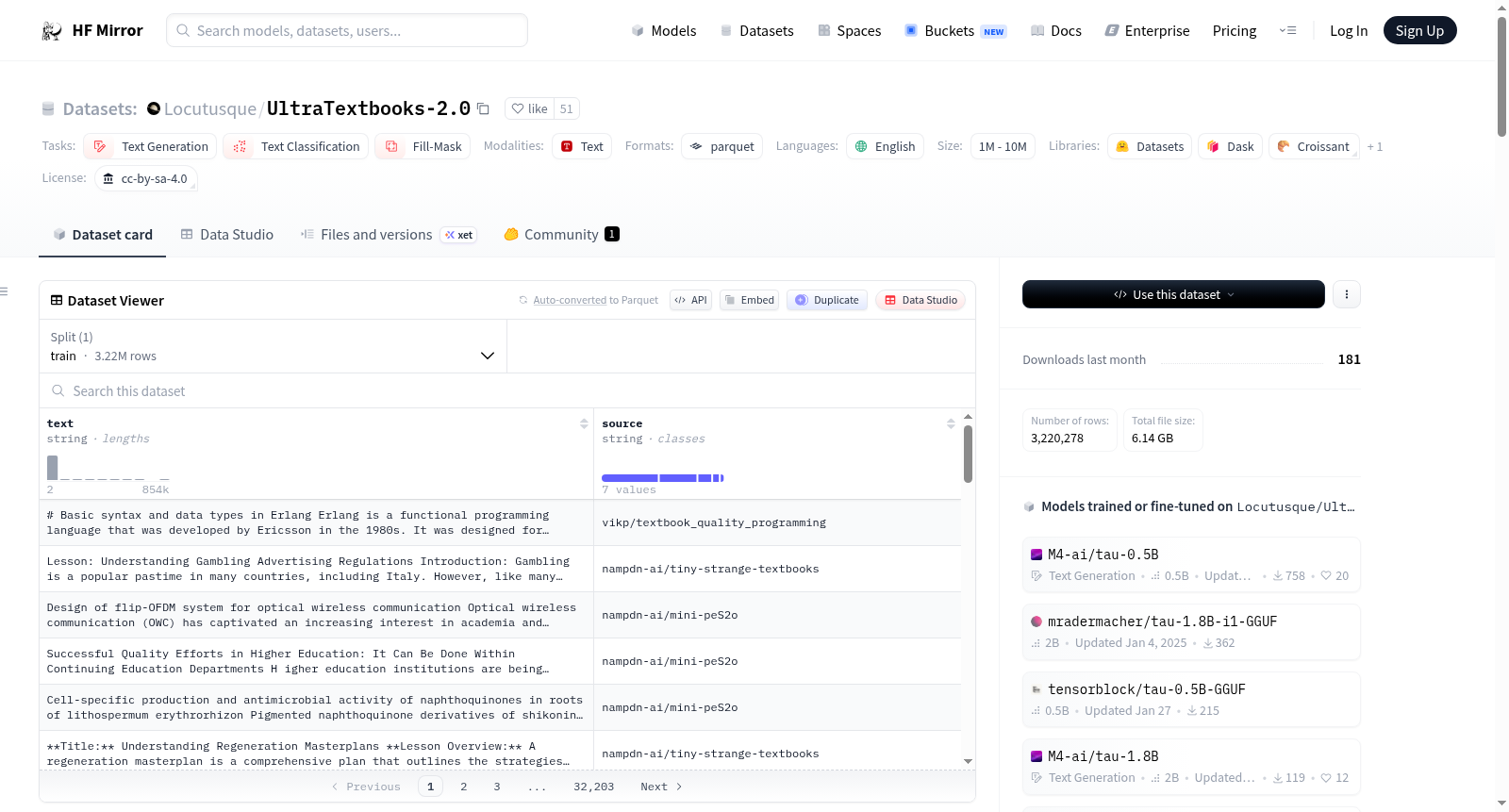Viewport: 1509px width, 812px height.
Task: Select the Dask library tag
Action: [1231, 146]
